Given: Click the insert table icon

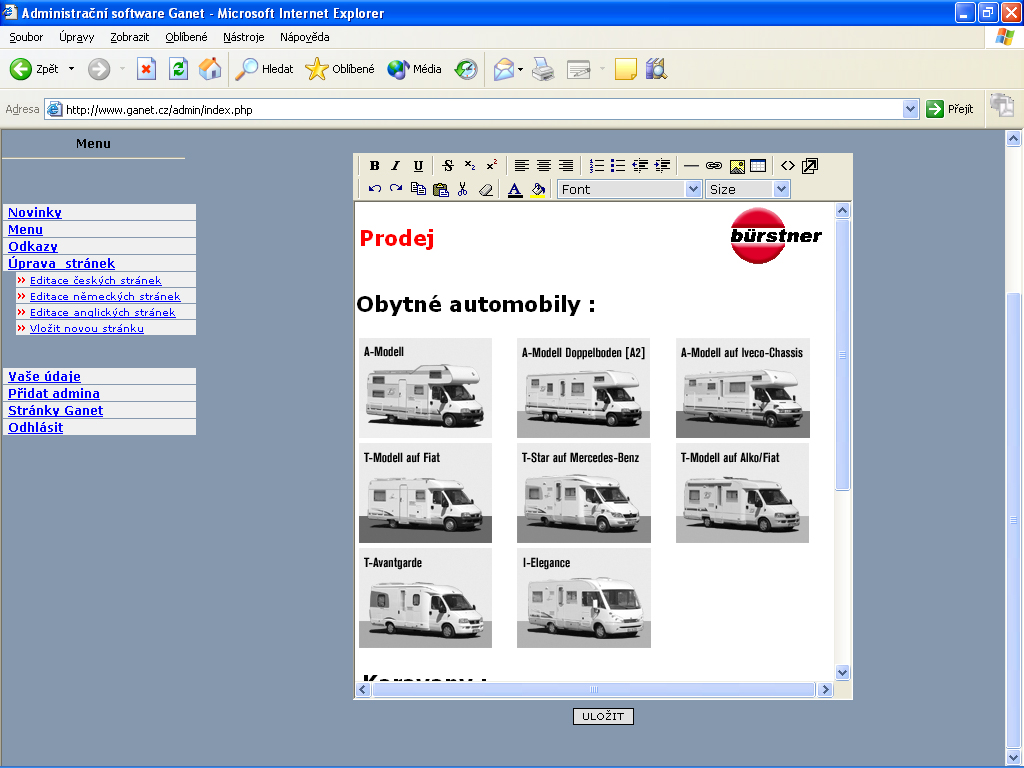Looking at the screenshot, I should coord(758,166).
